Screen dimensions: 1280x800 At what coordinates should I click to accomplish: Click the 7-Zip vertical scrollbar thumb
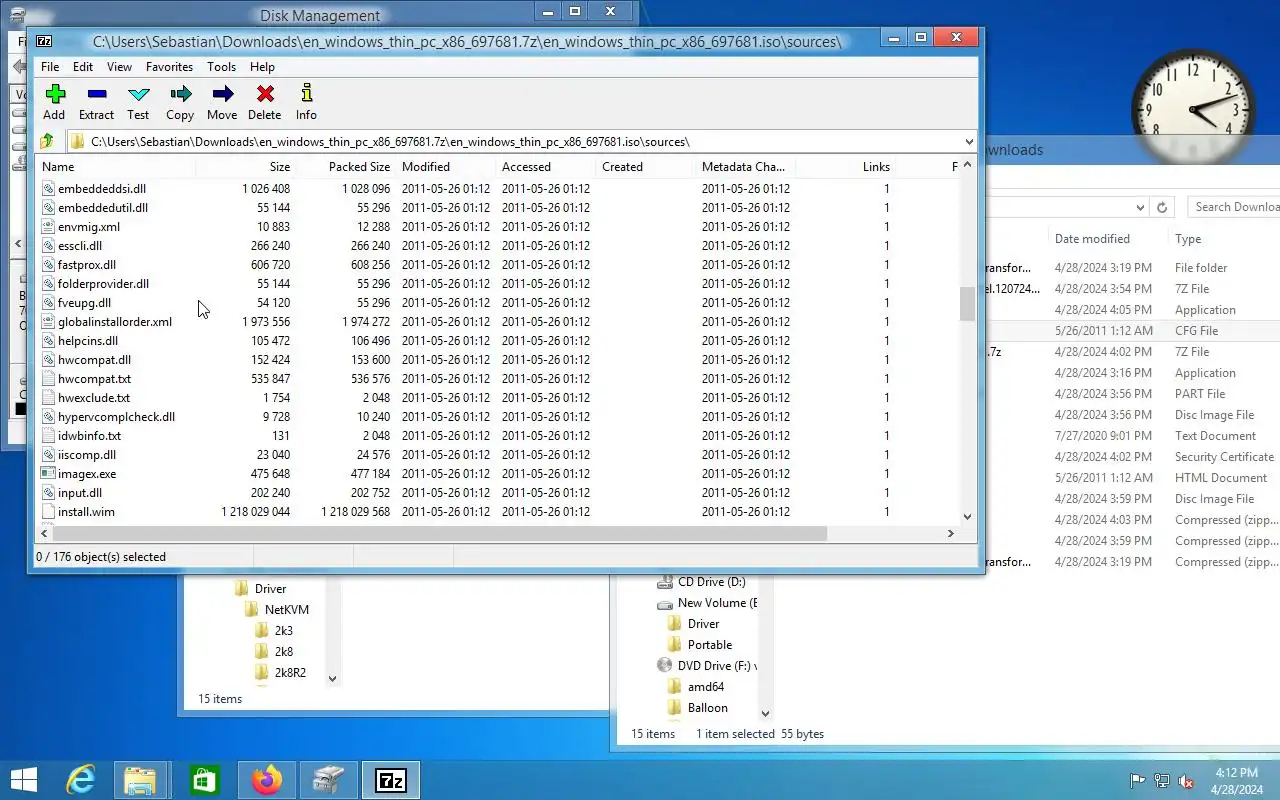tap(967, 304)
